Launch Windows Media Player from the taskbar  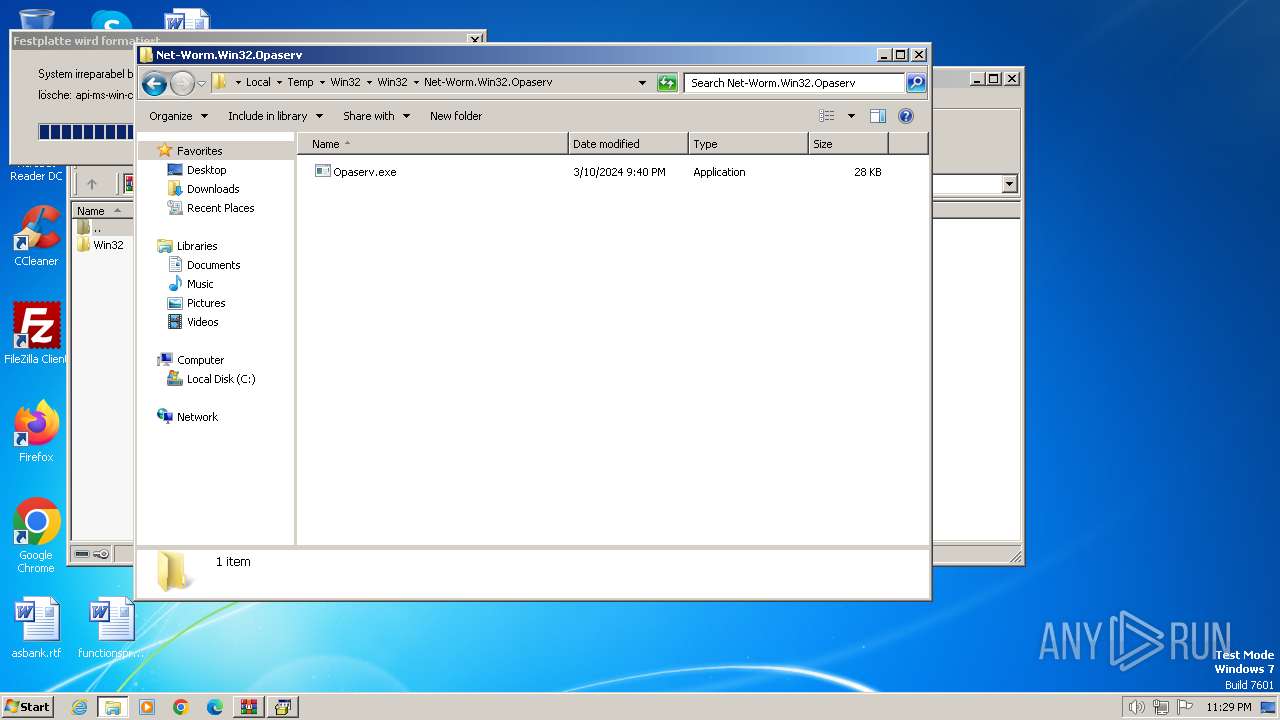tap(147, 707)
